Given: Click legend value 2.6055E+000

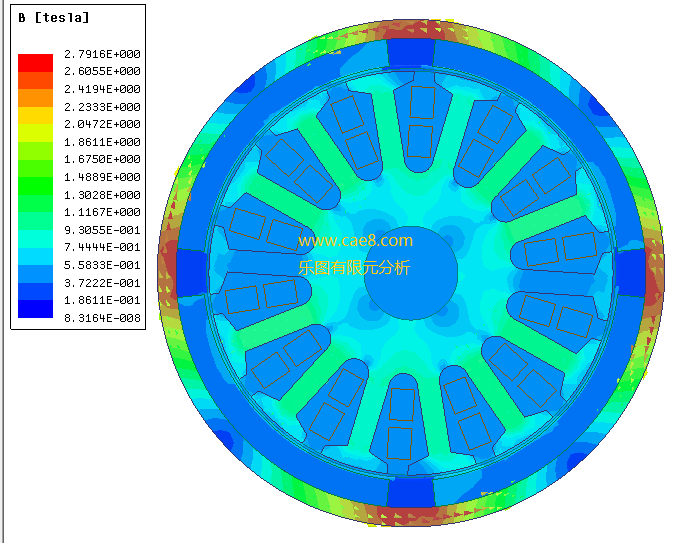Looking at the screenshot, I should (102, 71).
